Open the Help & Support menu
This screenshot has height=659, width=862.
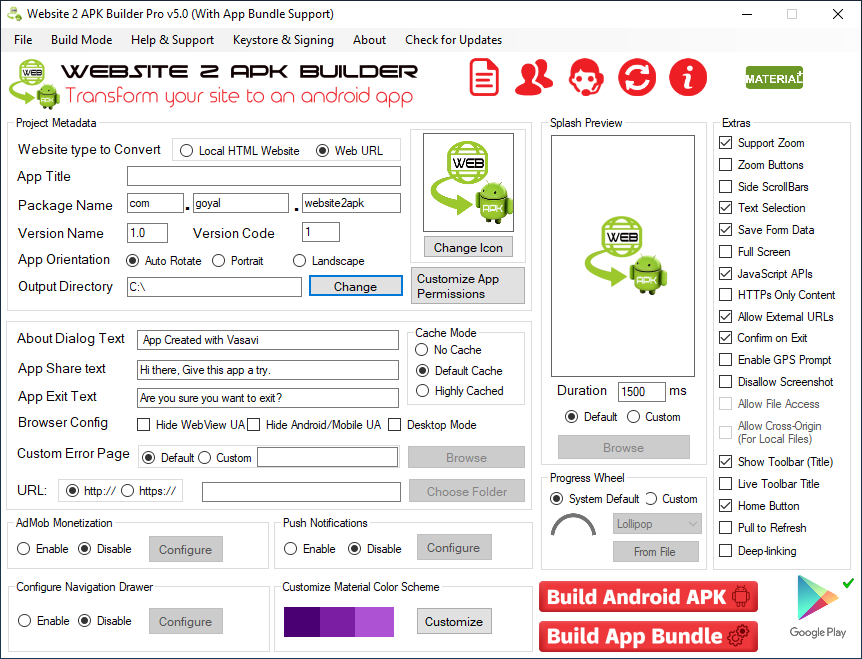click(172, 40)
